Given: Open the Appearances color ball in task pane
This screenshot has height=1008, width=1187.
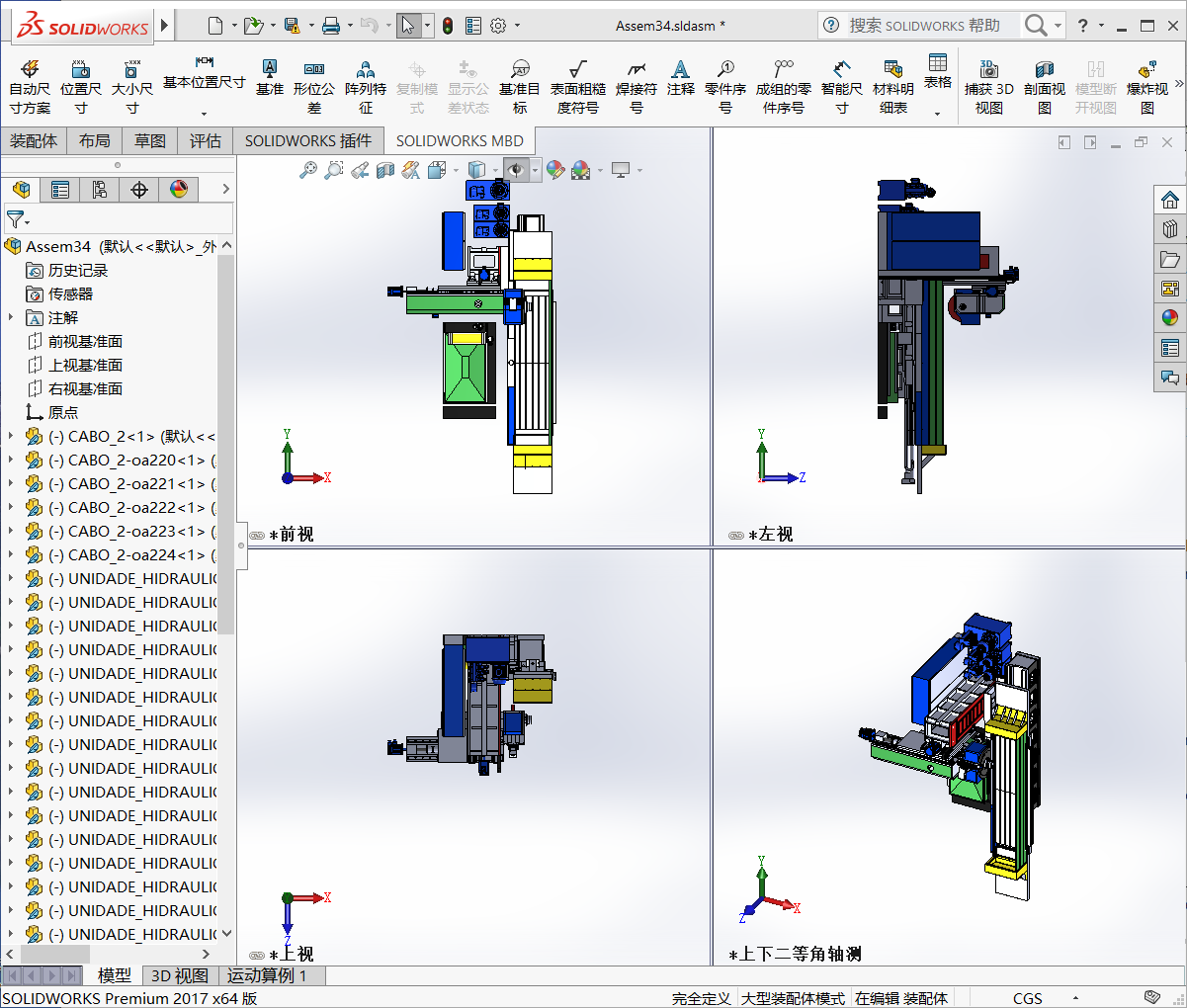Looking at the screenshot, I should point(1170,318).
